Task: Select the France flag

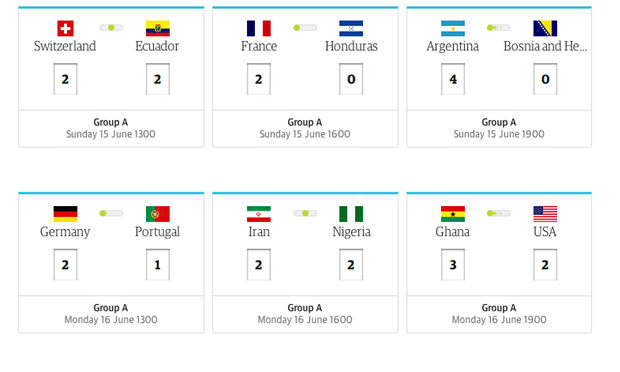Action: click(x=259, y=28)
